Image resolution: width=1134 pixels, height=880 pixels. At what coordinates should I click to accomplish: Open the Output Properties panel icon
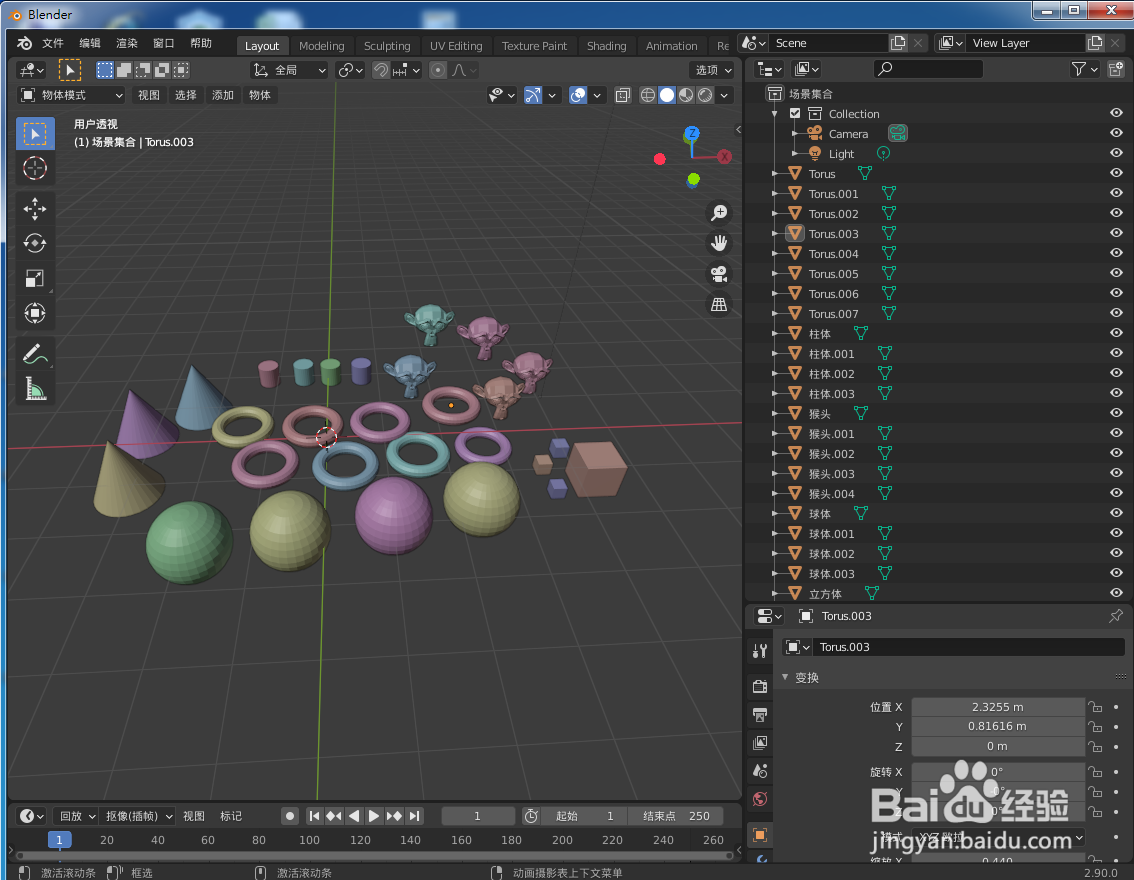pyautogui.click(x=759, y=715)
